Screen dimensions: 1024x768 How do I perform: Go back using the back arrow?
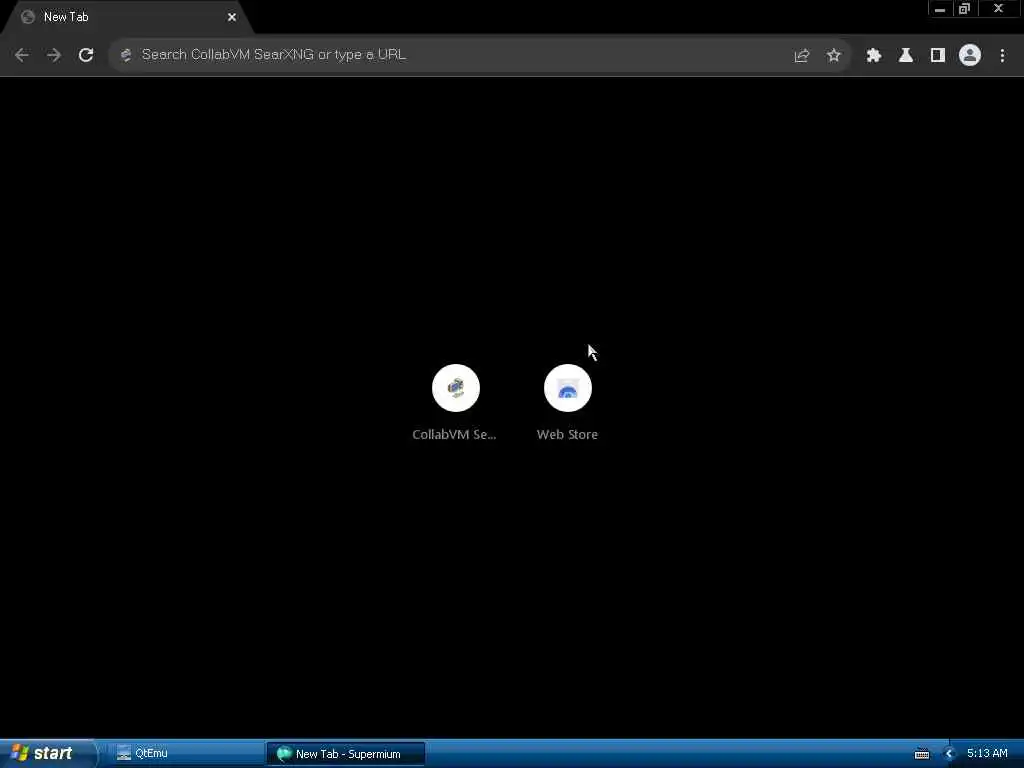click(x=22, y=55)
